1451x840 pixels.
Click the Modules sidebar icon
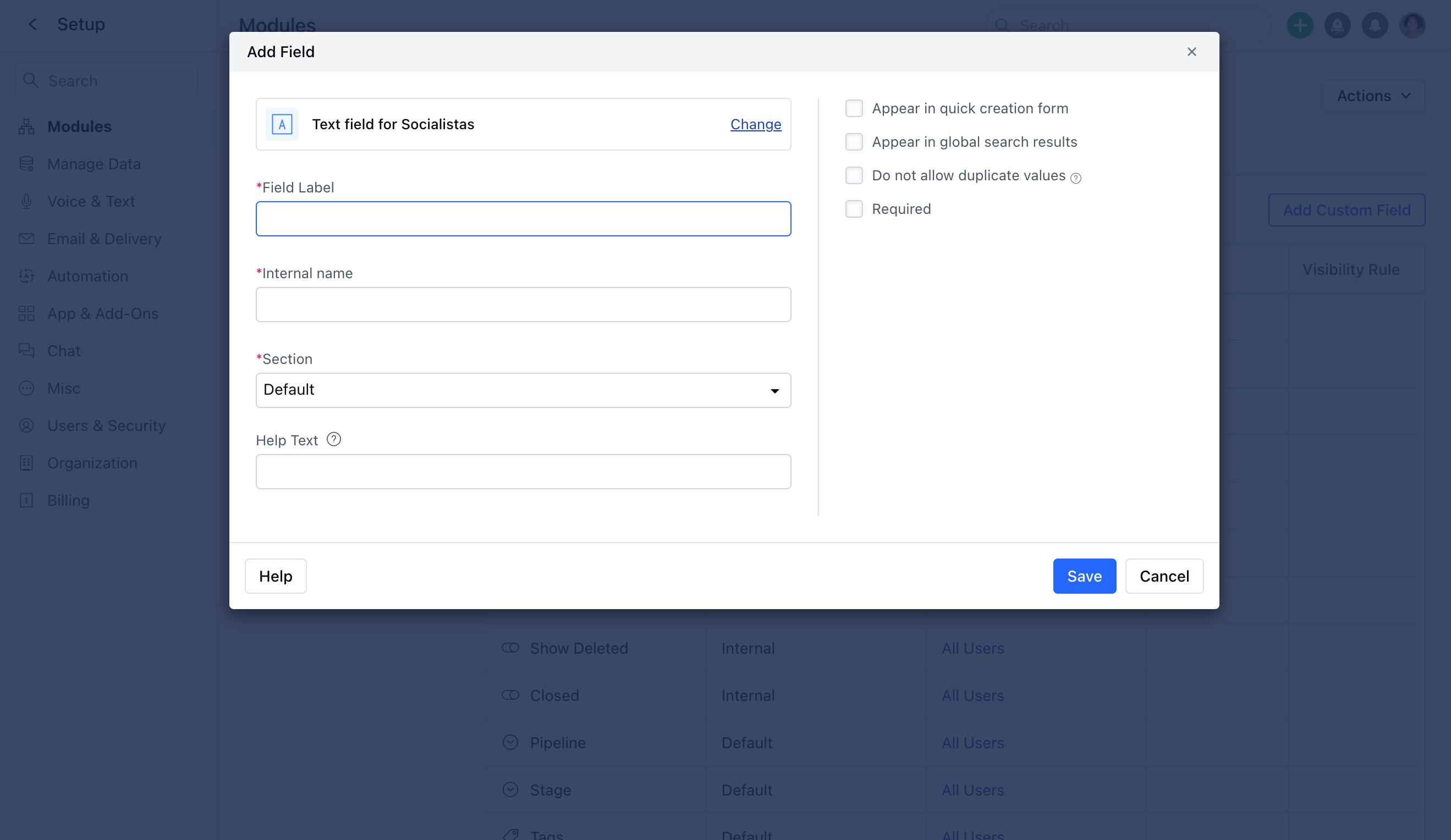26,126
